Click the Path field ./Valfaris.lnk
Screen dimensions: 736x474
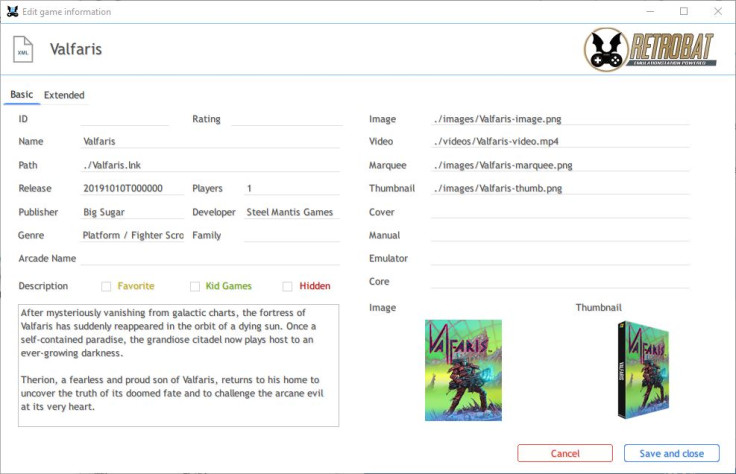coord(210,165)
